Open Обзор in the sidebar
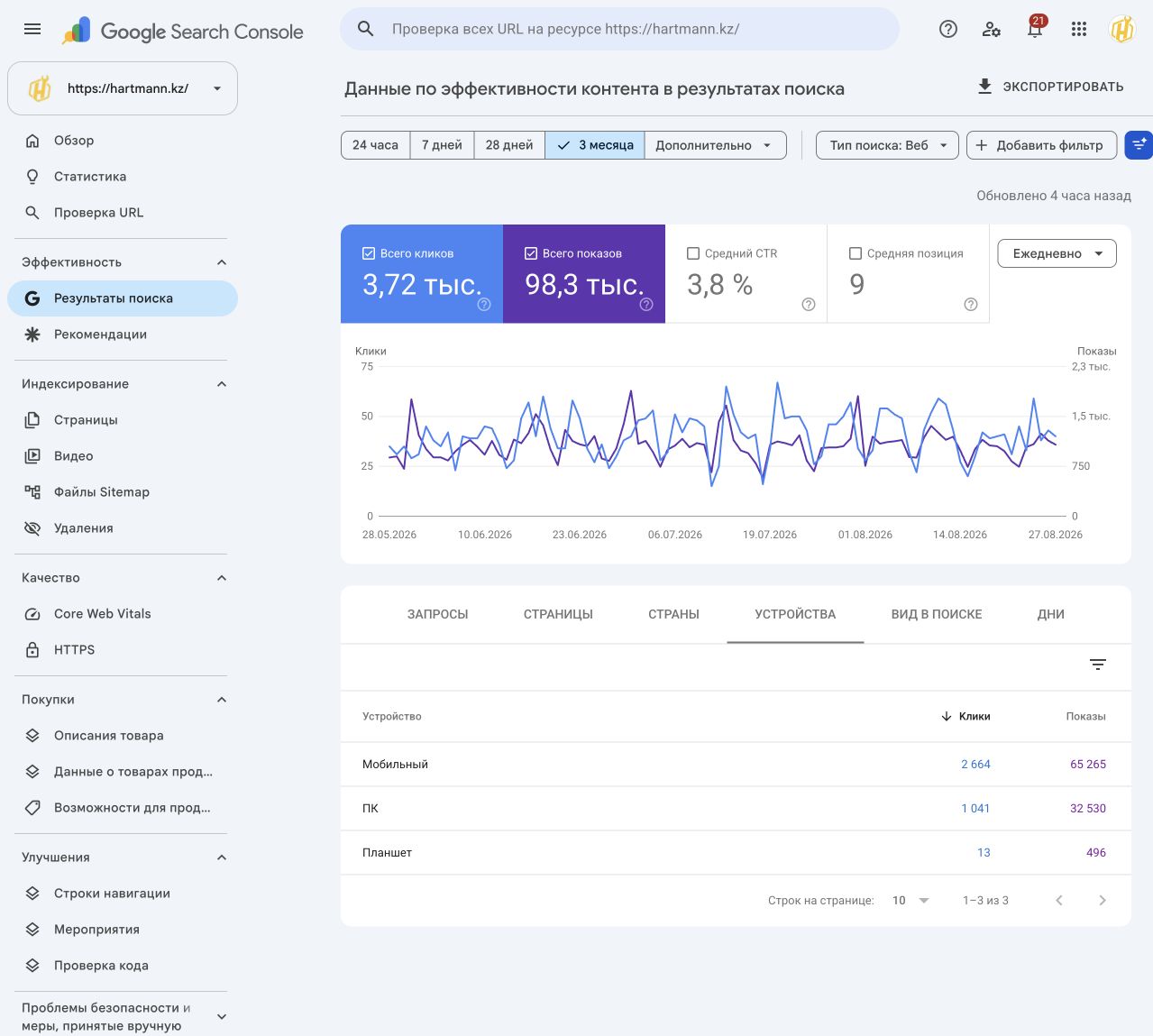The height and width of the screenshot is (1036, 1153). click(x=123, y=141)
